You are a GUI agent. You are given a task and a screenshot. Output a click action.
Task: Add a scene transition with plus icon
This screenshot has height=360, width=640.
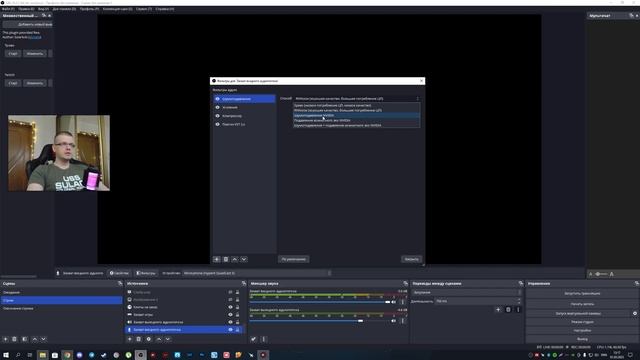click(x=498, y=309)
